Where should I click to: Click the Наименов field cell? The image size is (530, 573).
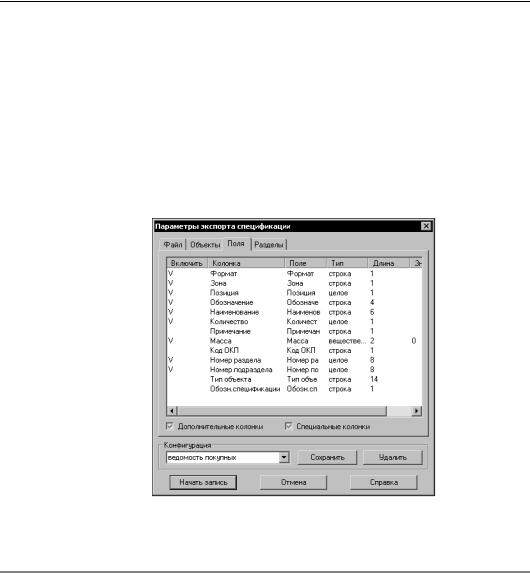(303, 312)
